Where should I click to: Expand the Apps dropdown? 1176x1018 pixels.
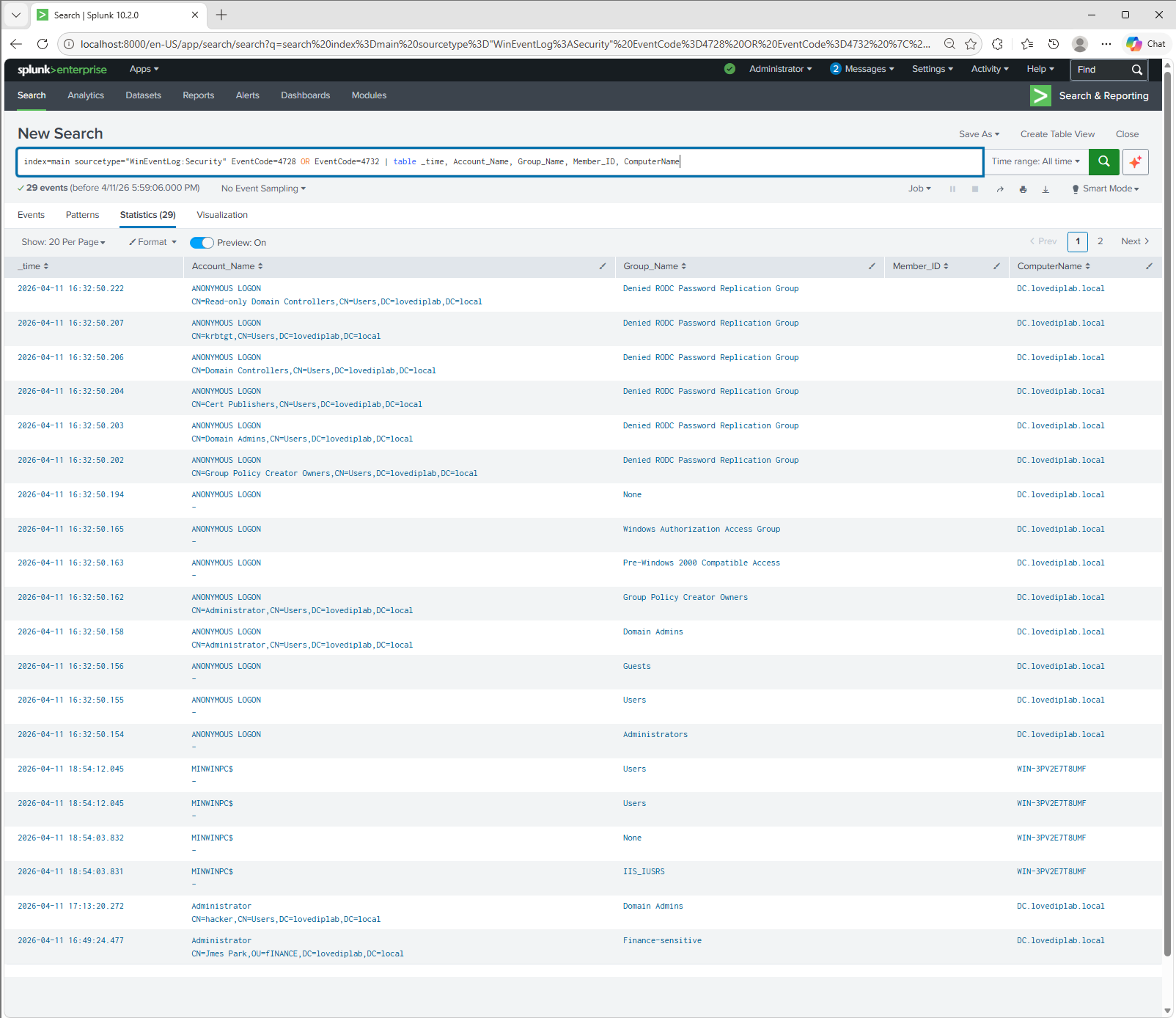pyautogui.click(x=144, y=69)
